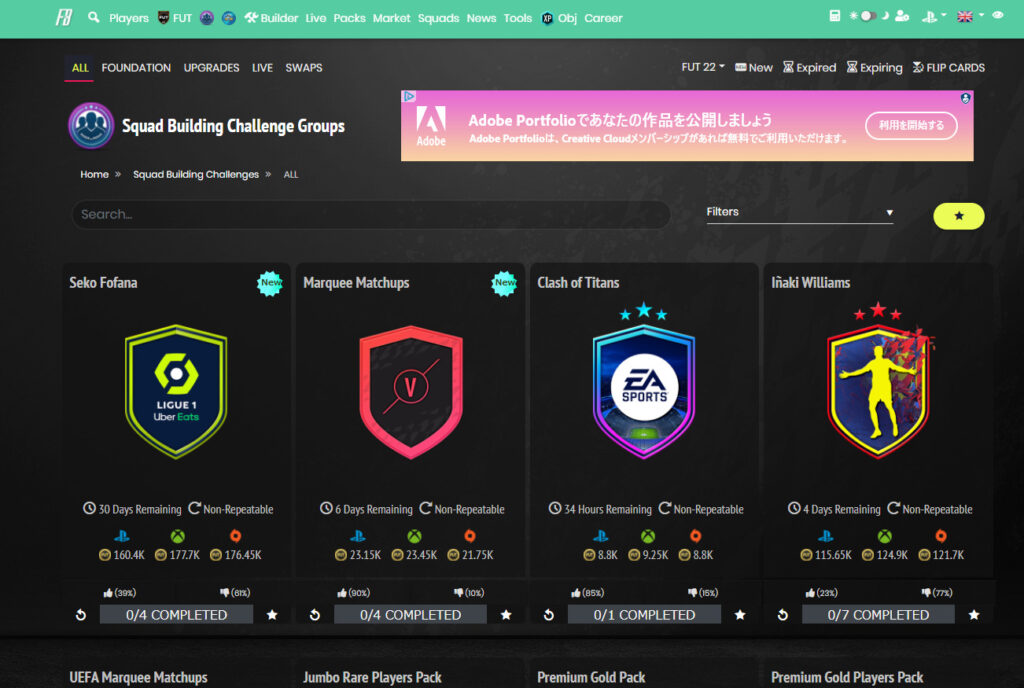
Task: Click the Origin PC icon on Iñaki Williams card
Action: [x=940, y=537]
